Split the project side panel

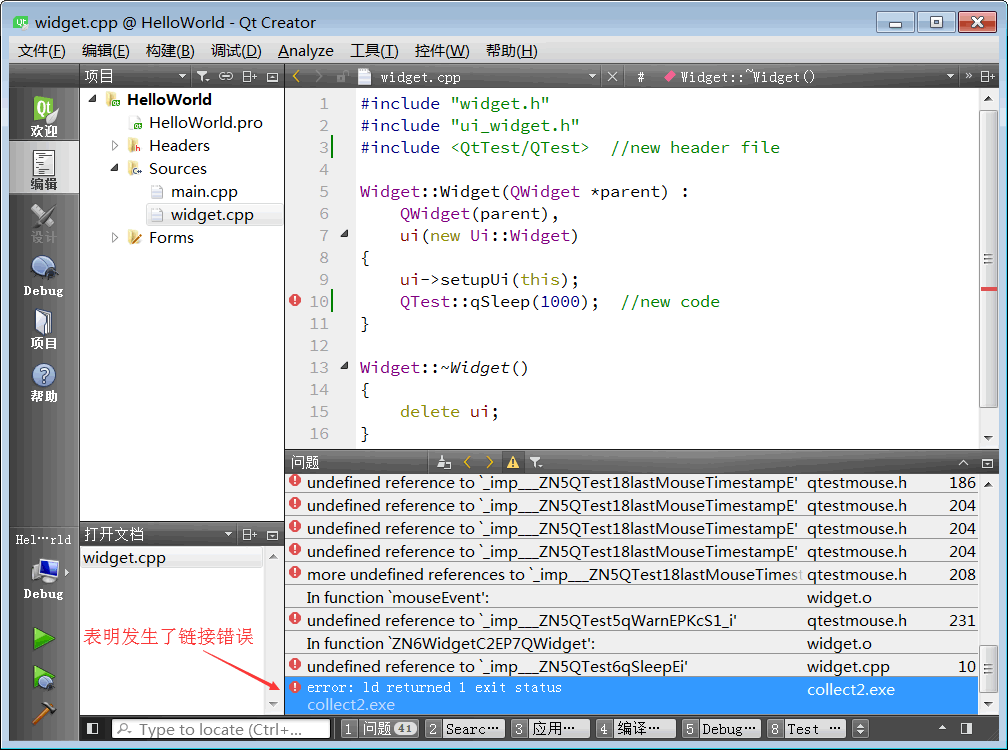pos(249,76)
